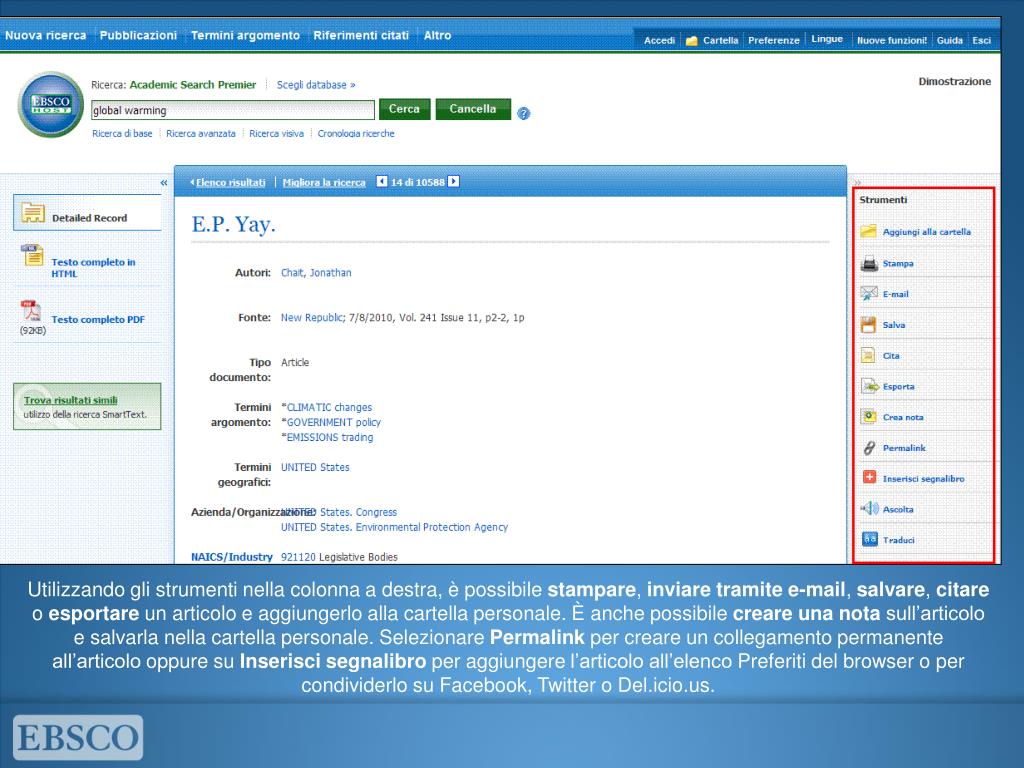The width and height of the screenshot is (1024, 768).
Task: Click the PDF full text icon
Action: click(x=31, y=311)
